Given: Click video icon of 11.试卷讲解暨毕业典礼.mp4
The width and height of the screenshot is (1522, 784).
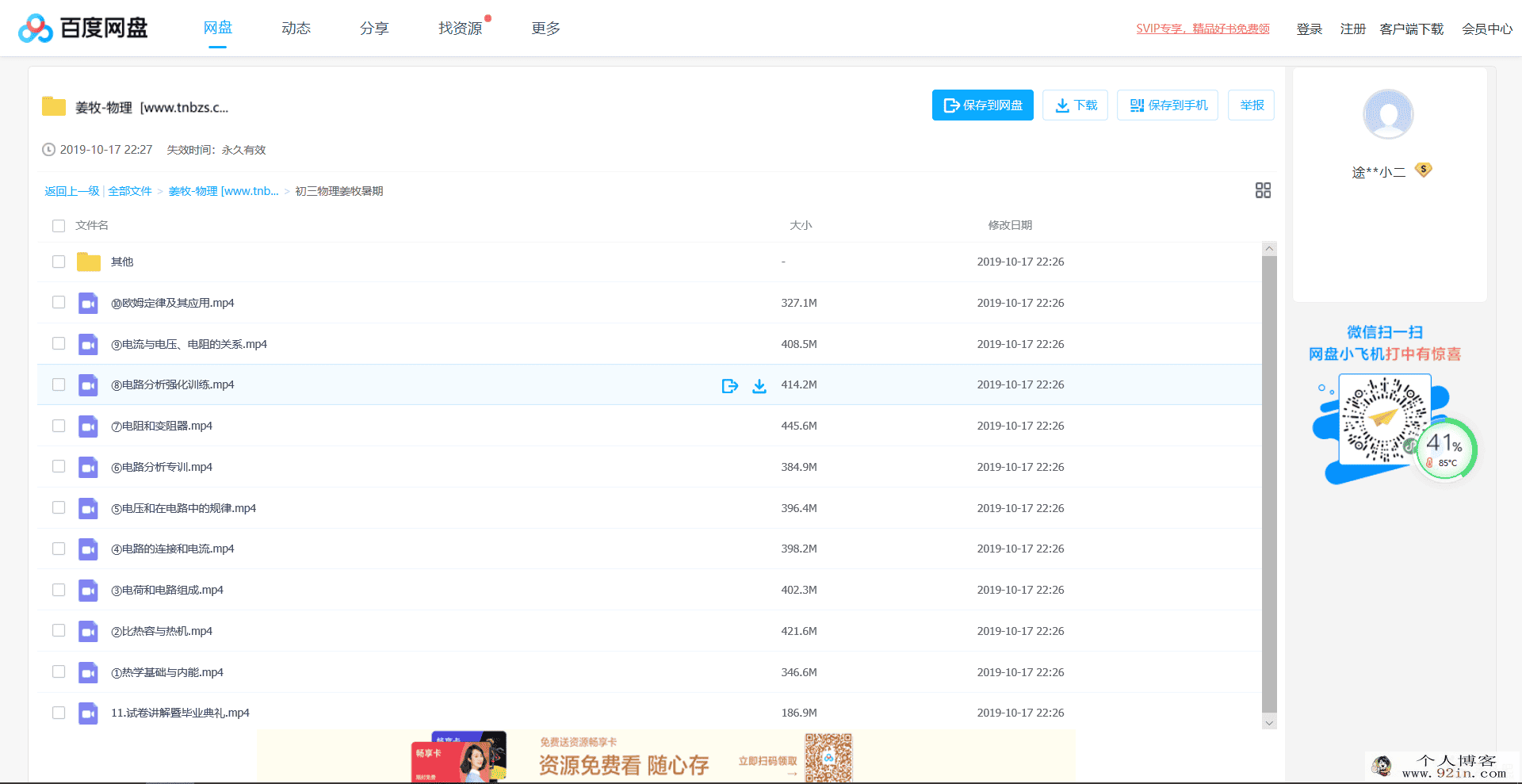Looking at the screenshot, I should pos(88,713).
